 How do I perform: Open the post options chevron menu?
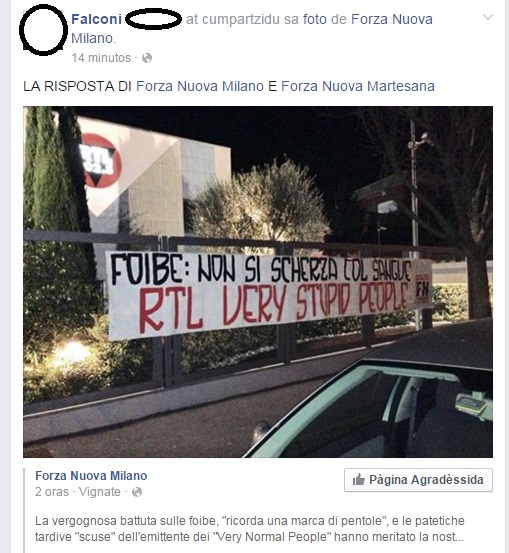coord(487,17)
